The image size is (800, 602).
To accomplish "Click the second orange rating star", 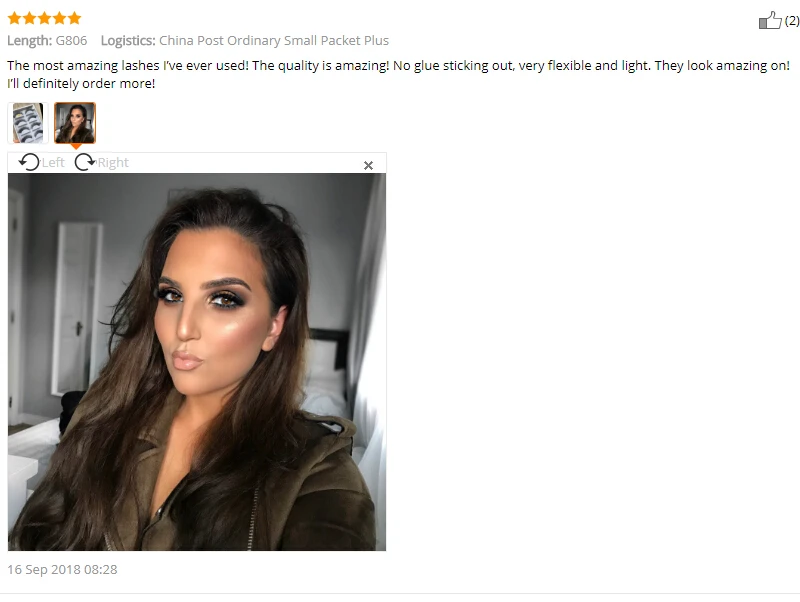I will pos(30,18).
